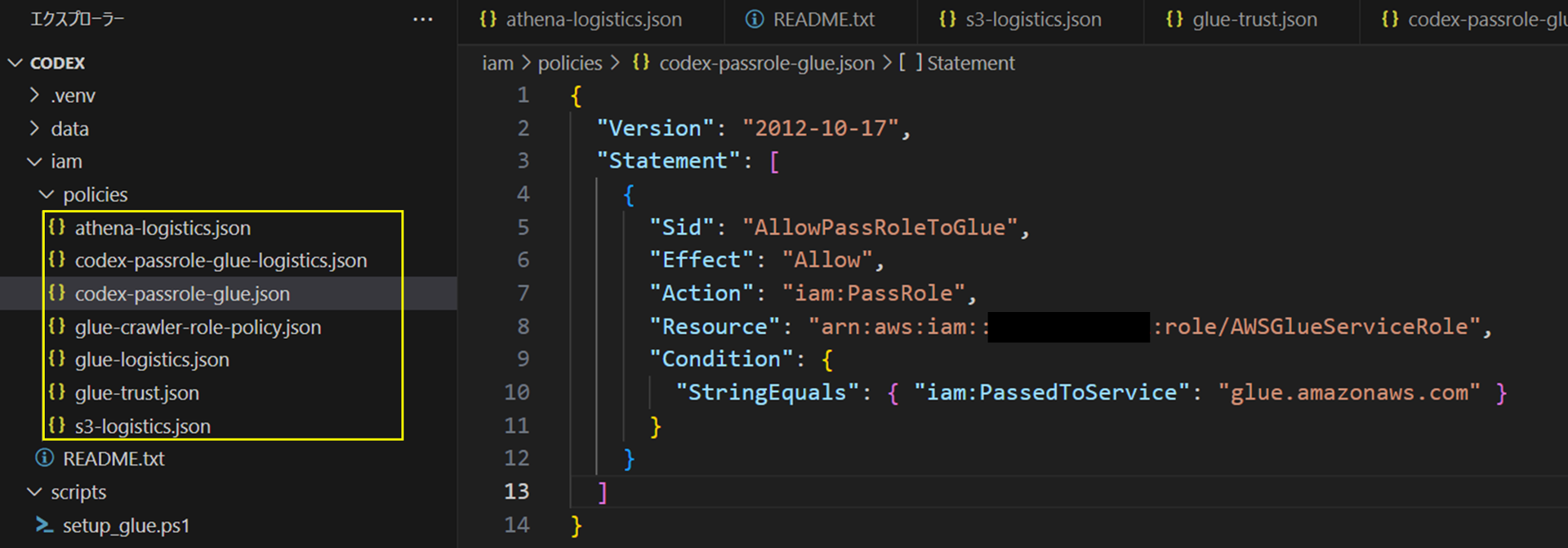The width and height of the screenshot is (1568, 548).
Task: Click braces icon in breadcrumb before codex-passrole-glue.json
Action: [641, 62]
